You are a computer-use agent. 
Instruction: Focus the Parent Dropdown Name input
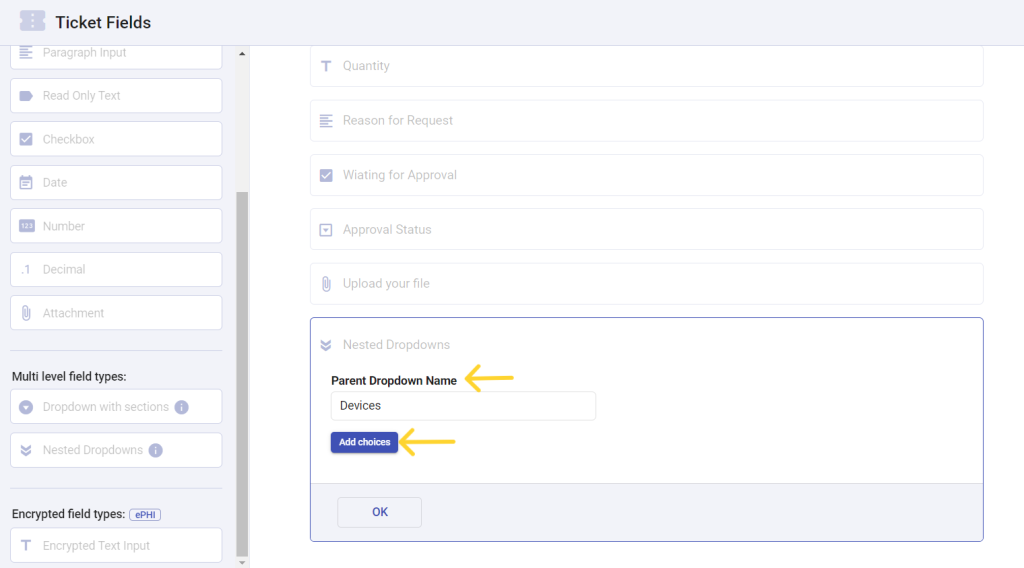(x=463, y=406)
